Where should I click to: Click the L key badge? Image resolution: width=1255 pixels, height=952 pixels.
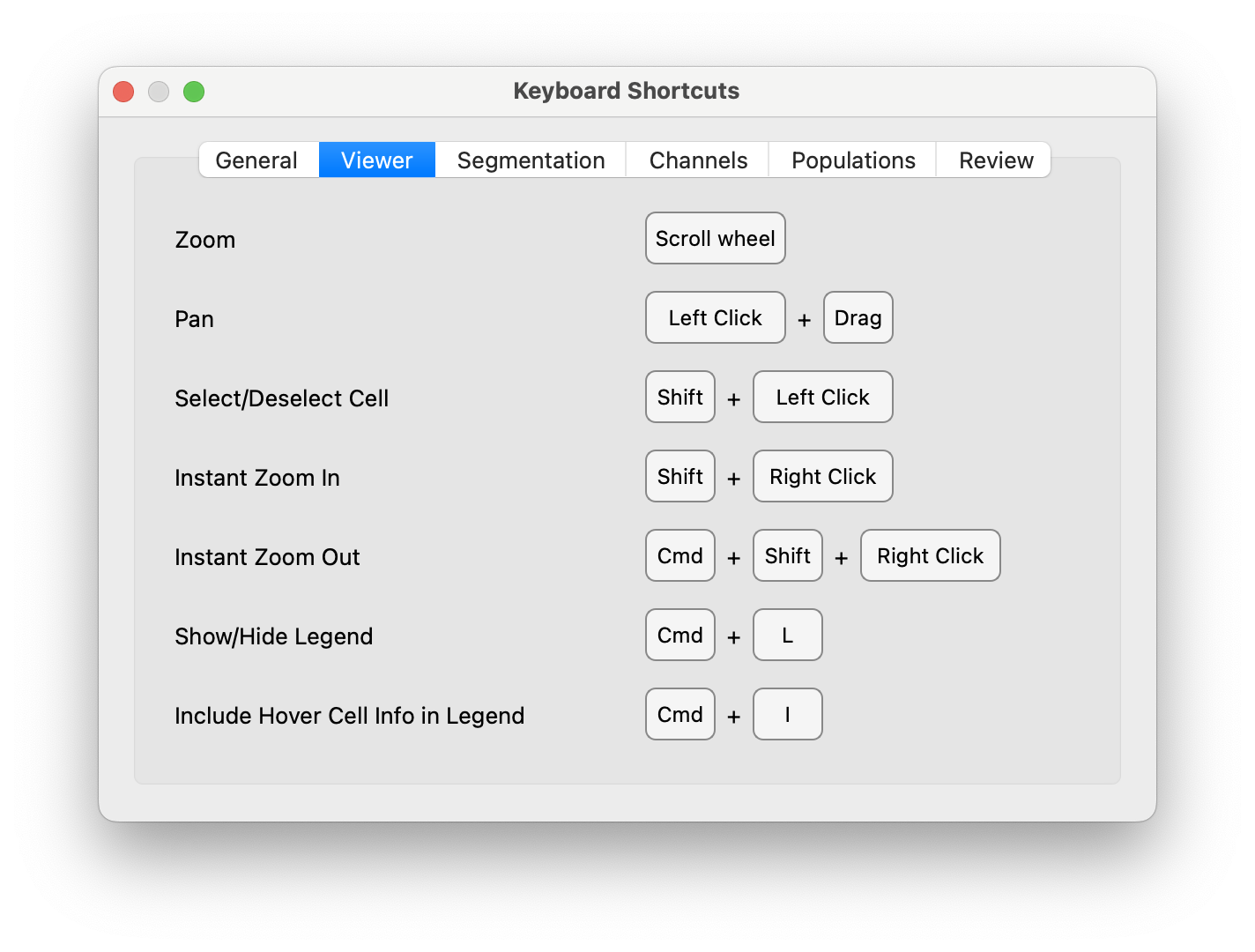787,635
